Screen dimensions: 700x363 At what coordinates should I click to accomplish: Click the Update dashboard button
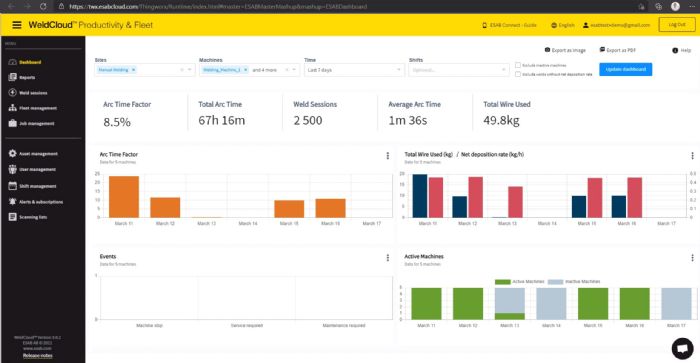pyautogui.click(x=625, y=69)
